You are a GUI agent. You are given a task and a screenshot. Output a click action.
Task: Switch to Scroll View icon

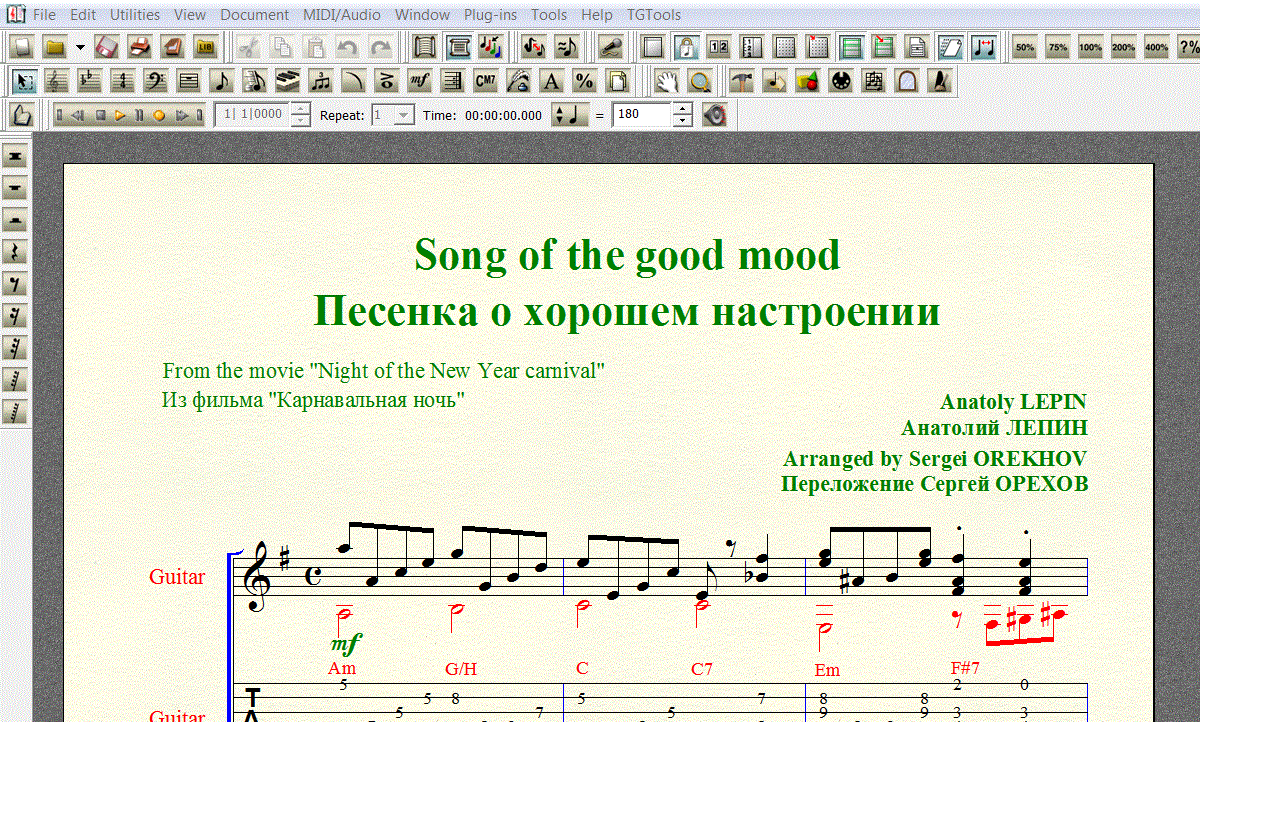pyautogui.click(x=425, y=47)
